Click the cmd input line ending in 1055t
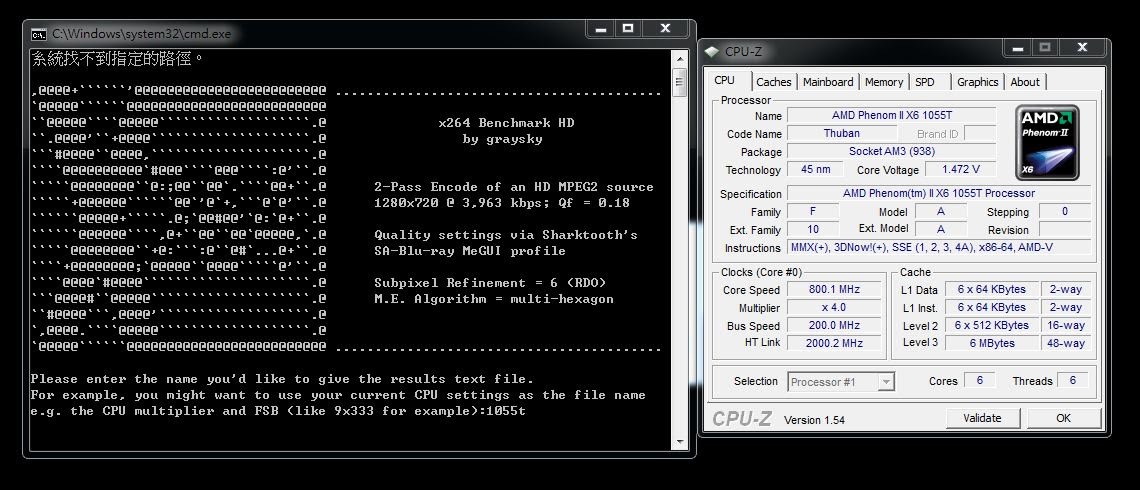The height and width of the screenshot is (490, 1140). click(278, 411)
